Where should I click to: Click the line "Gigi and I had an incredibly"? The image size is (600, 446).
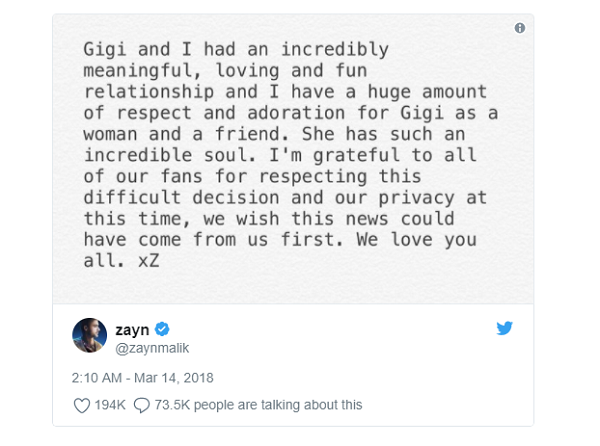pyautogui.click(x=221, y=49)
